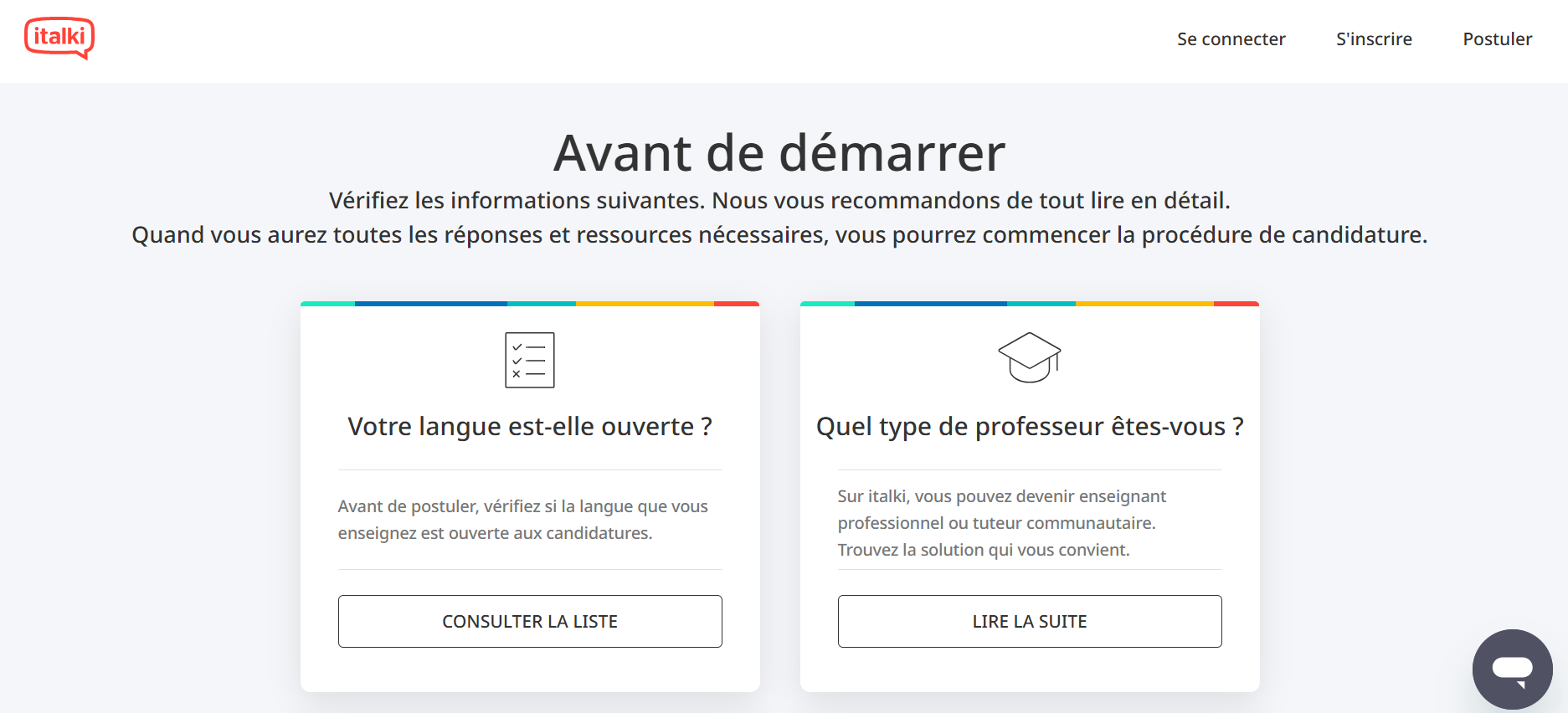This screenshot has width=1568, height=713.
Task: Select the card titled 'Votre langue est-elle ouverte ?'
Action: (529, 494)
